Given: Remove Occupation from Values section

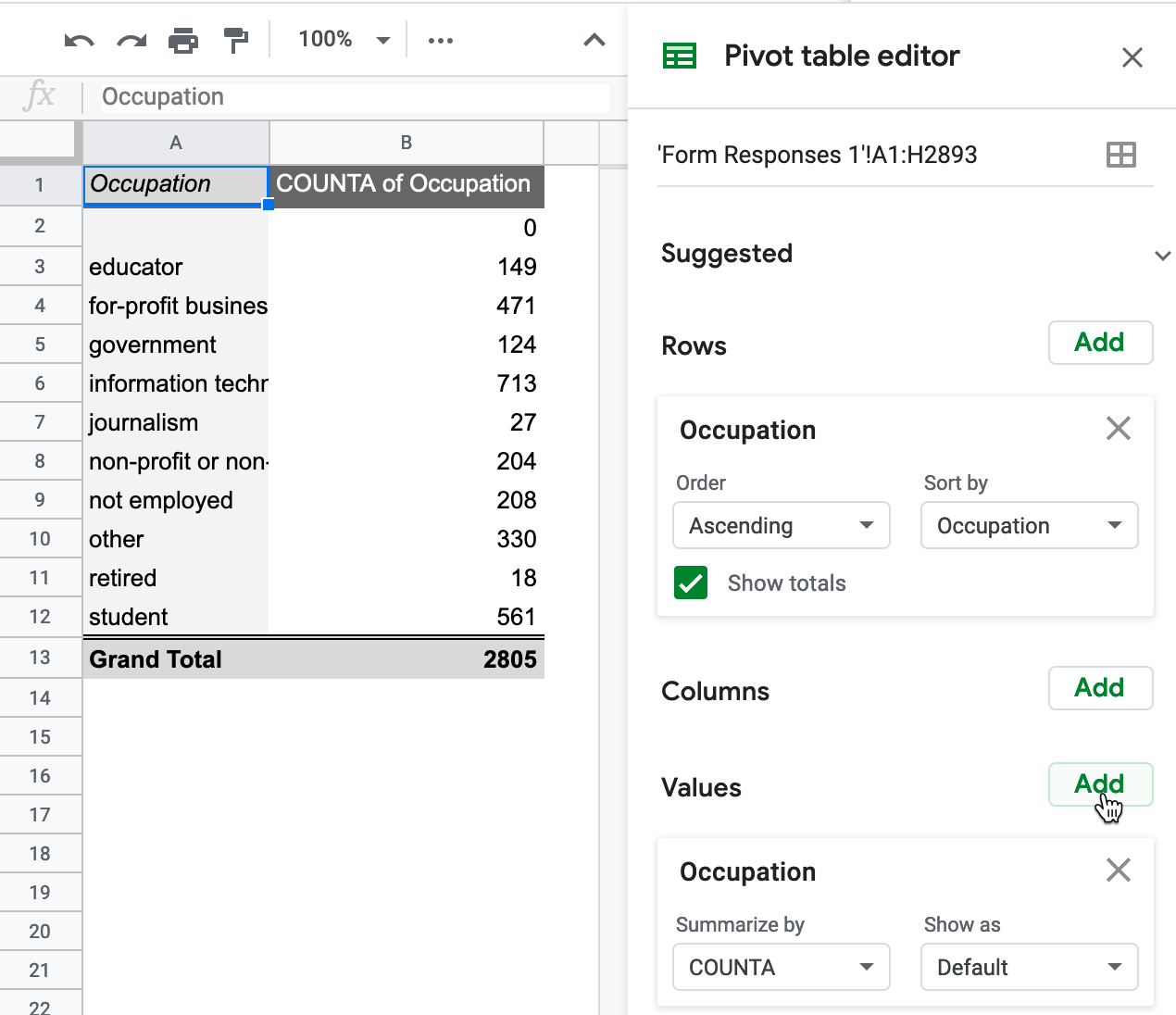Looking at the screenshot, I should tap(1119, 870).
